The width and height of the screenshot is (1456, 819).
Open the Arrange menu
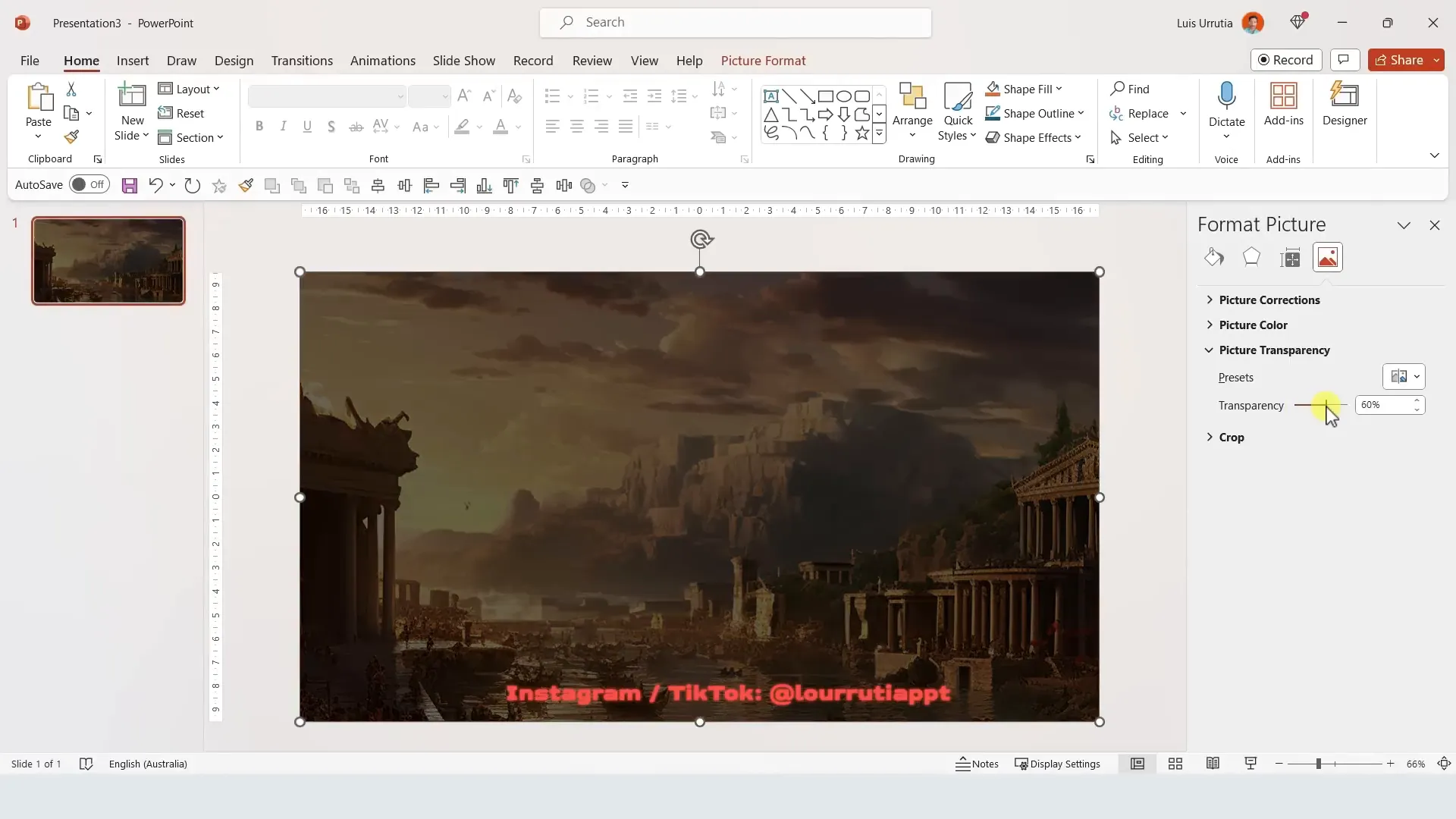[912, 112]
